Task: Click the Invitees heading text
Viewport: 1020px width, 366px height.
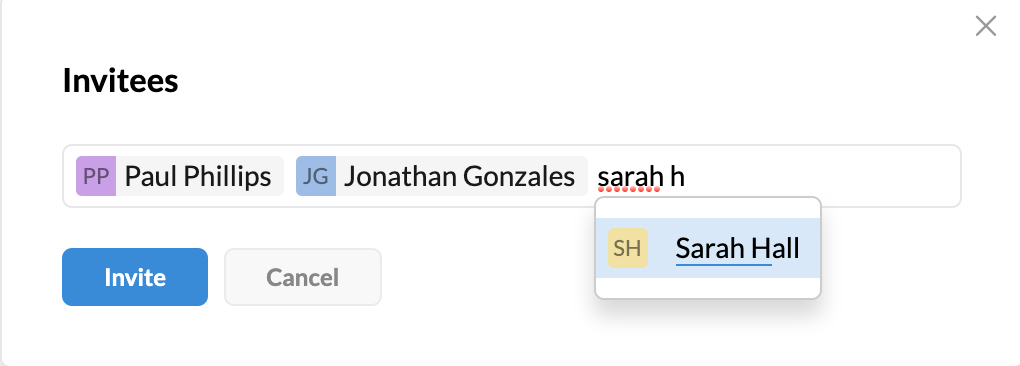Action: 120,81
